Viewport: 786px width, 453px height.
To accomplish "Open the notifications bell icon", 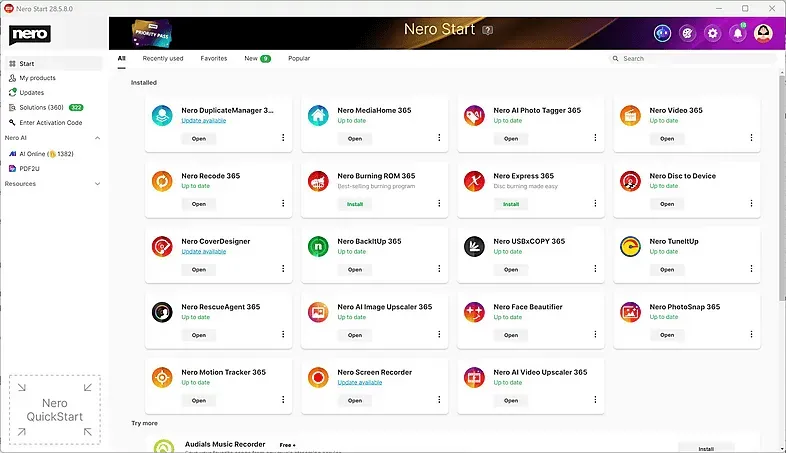I will pyautogui.click(x=738, y=34).
